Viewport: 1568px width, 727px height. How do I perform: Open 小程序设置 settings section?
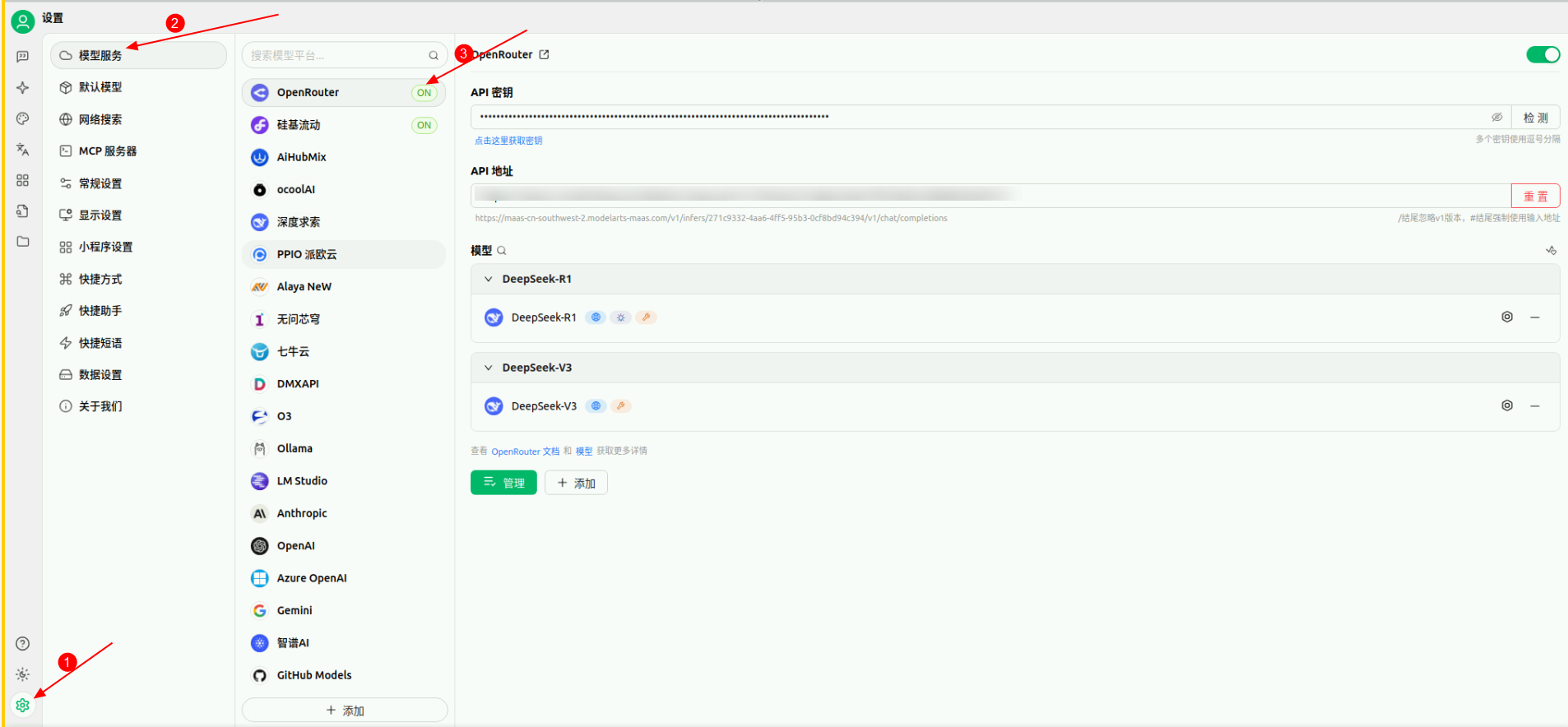[138, 247]
